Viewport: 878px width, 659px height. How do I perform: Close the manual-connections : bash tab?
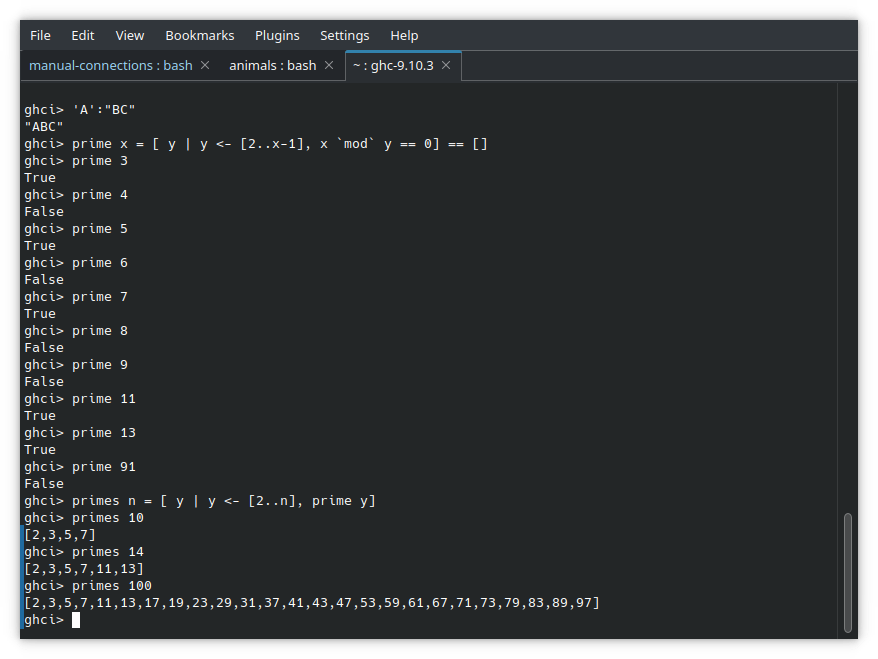(x=205, y=66)
